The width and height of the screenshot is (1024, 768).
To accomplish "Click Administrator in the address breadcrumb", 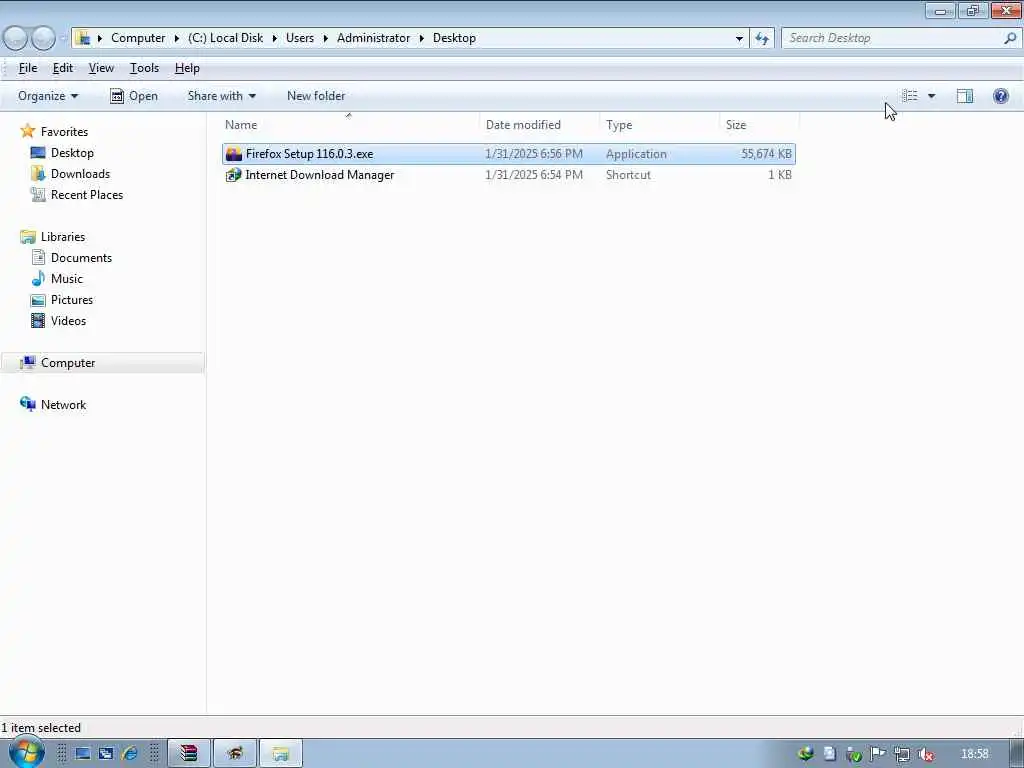I will point(374,38).
